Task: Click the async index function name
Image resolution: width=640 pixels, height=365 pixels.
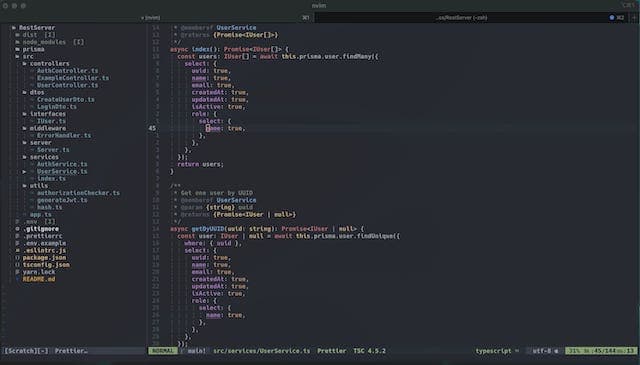Action: click(200, 49)
